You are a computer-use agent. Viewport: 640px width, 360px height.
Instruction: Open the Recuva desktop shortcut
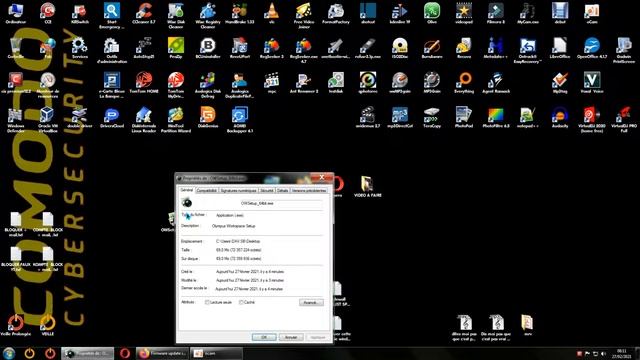(x=464, y=48)
